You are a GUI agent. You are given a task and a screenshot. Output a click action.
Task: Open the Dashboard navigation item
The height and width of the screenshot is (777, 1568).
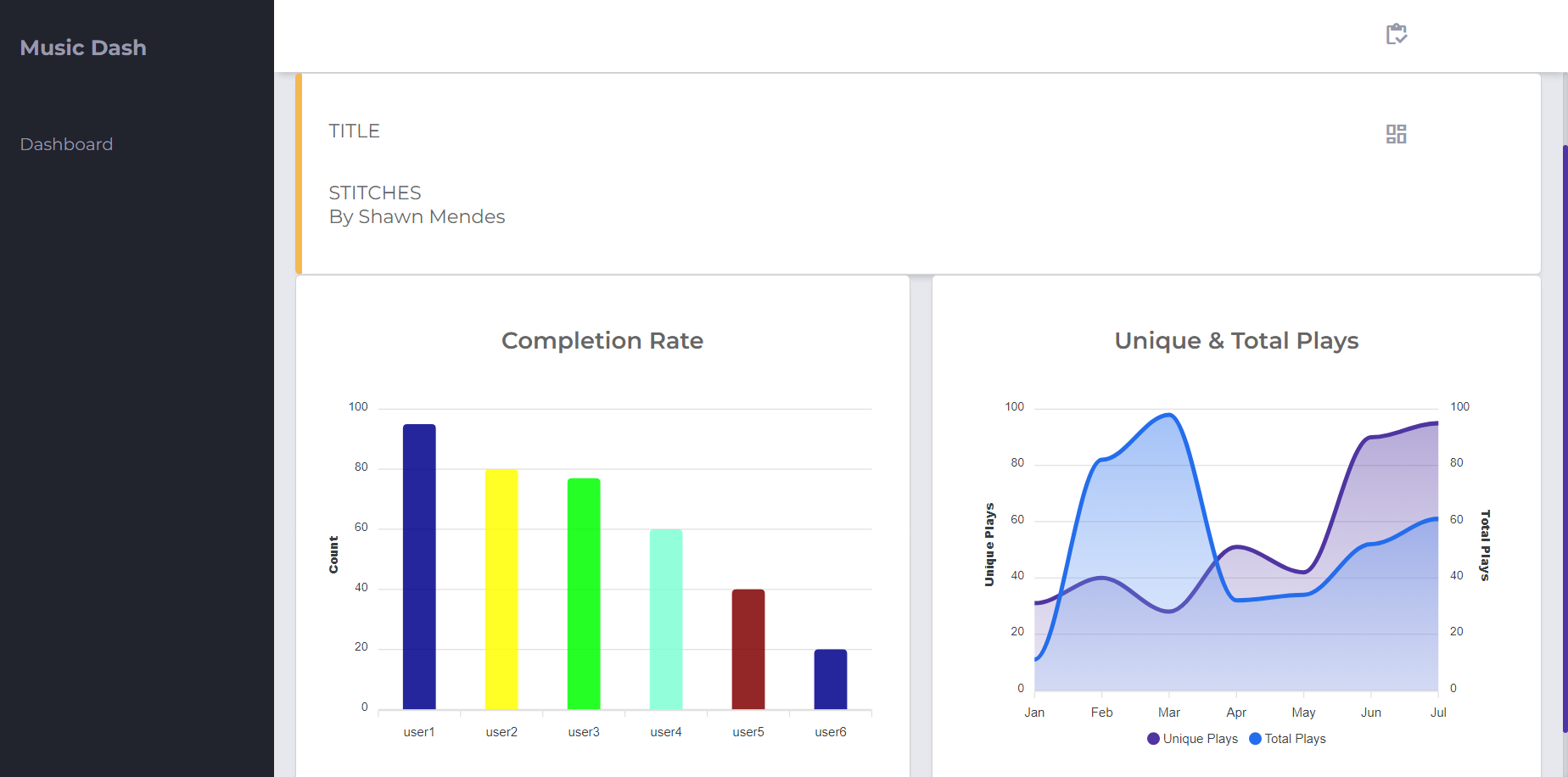click(x=66, y=144)
